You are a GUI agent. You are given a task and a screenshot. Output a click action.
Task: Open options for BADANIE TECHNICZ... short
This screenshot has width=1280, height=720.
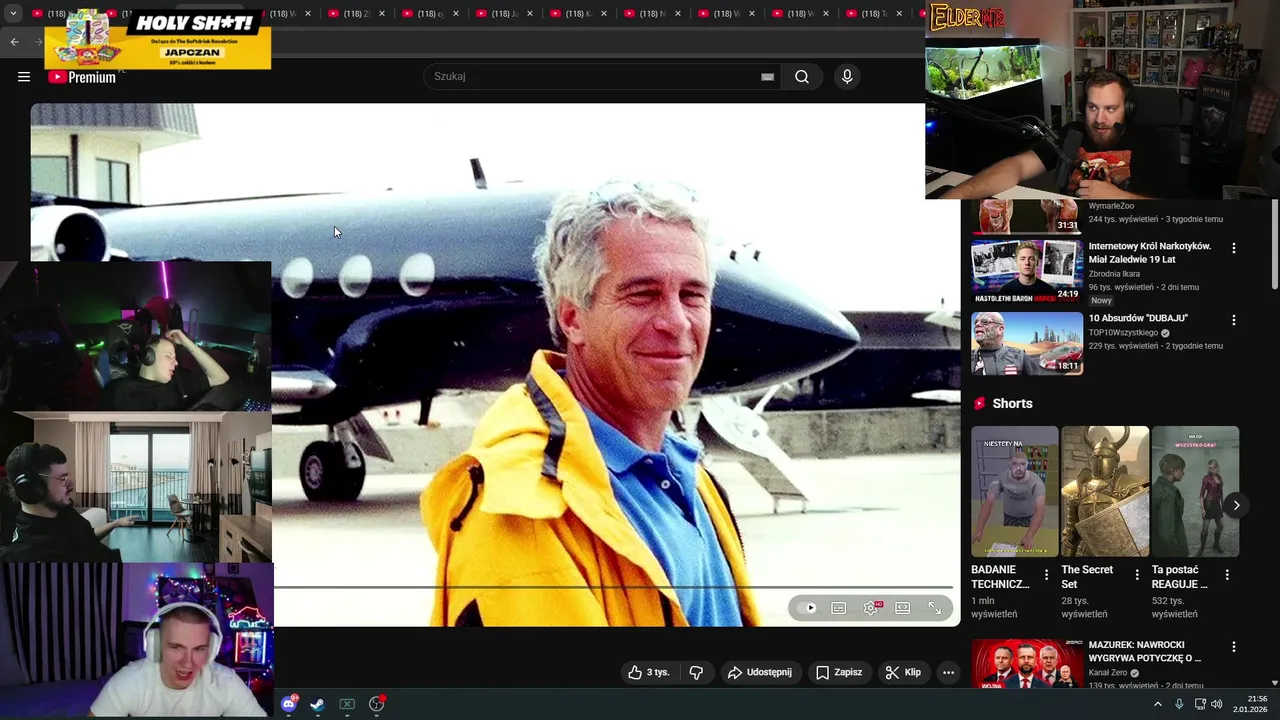click(1046, 575)
